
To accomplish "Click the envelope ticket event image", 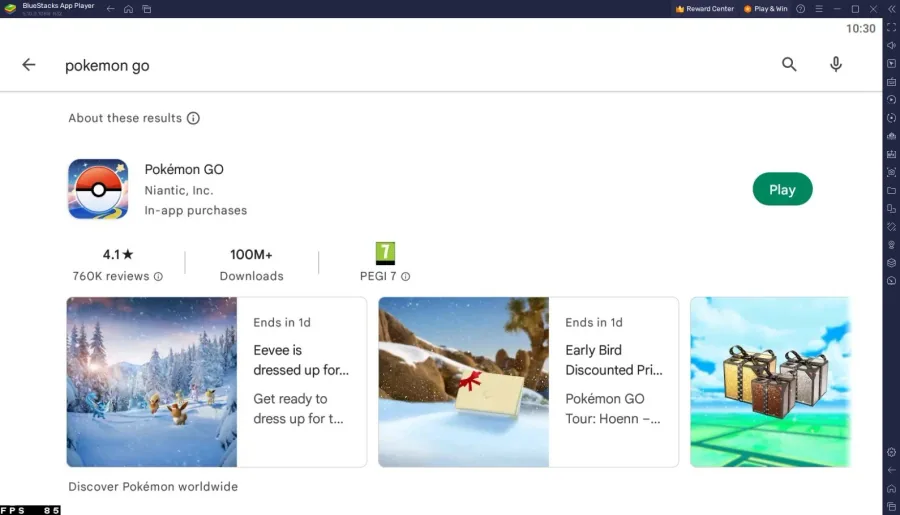I will [x=464, y=382].
